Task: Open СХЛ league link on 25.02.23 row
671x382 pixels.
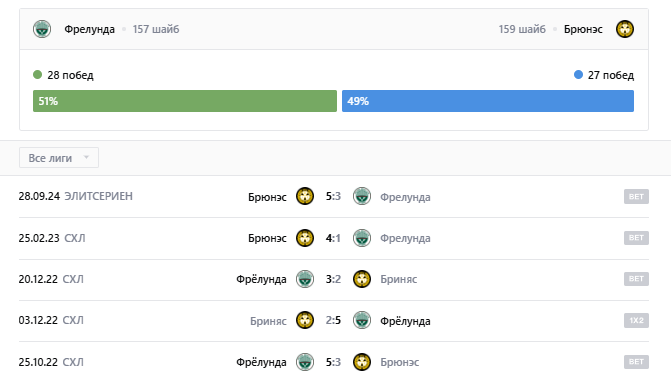Action: (x=74, y=238)
